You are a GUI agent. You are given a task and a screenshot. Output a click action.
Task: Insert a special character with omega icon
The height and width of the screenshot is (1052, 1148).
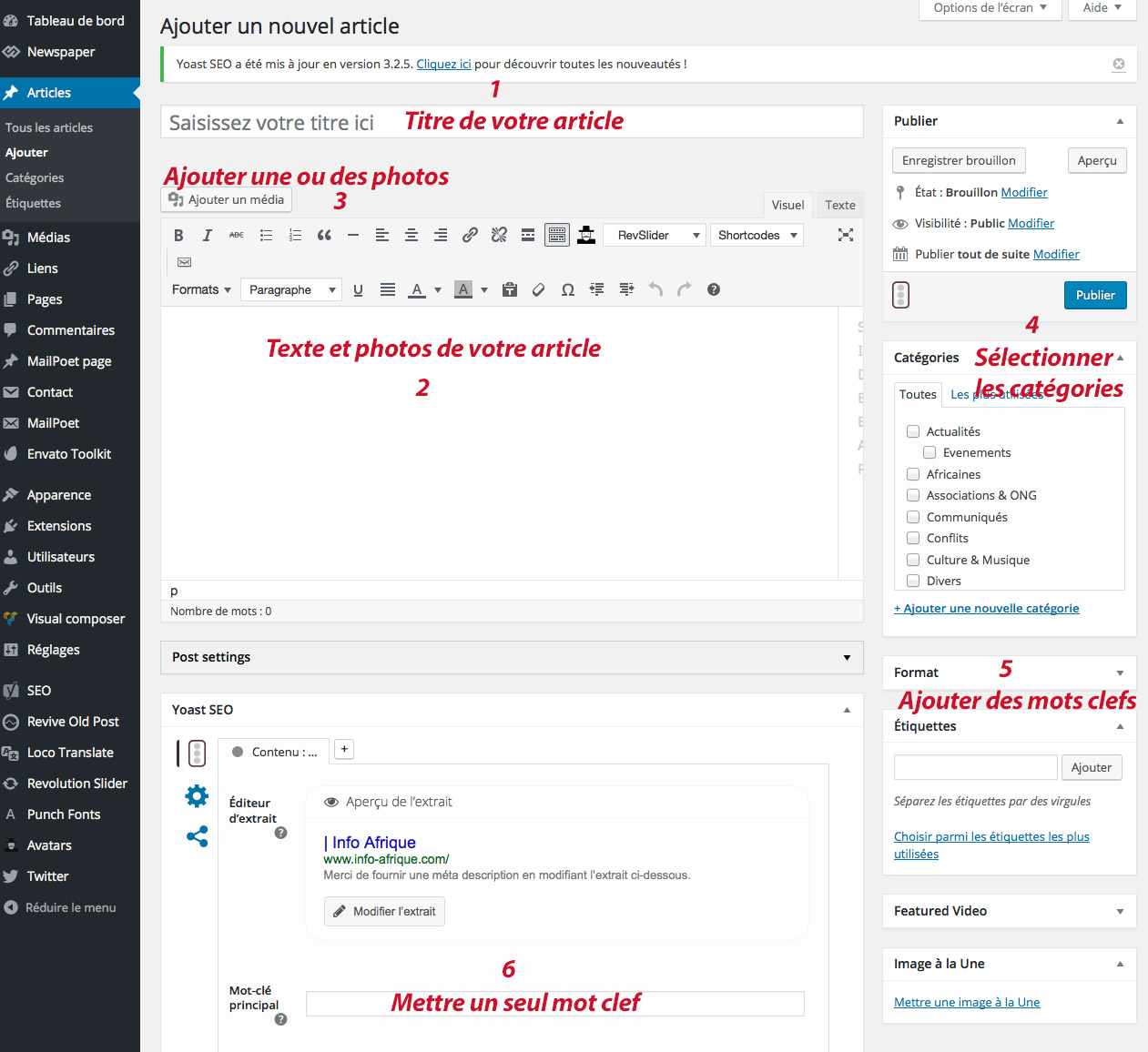click(568, 290)
